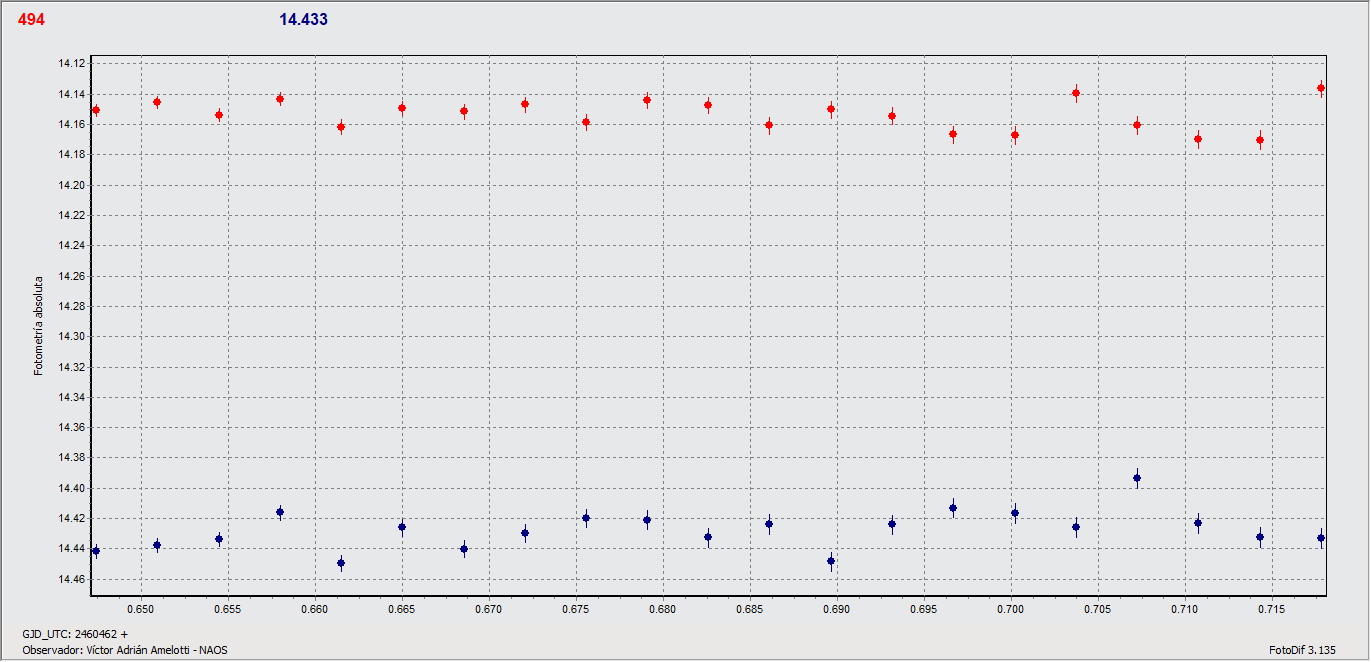Select the leftmost blue data point
The image size is (1371, 662).
[96, 551]
